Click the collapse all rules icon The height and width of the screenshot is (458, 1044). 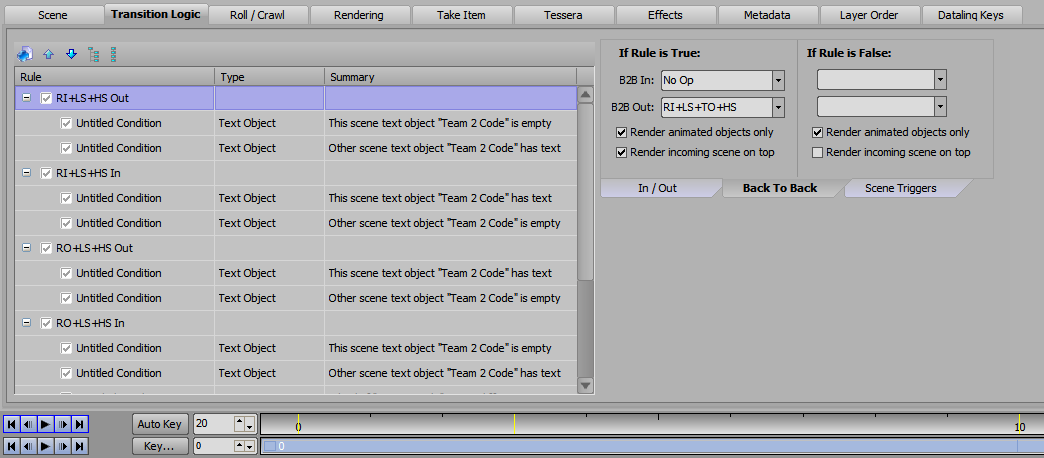(x=114, y=54)
